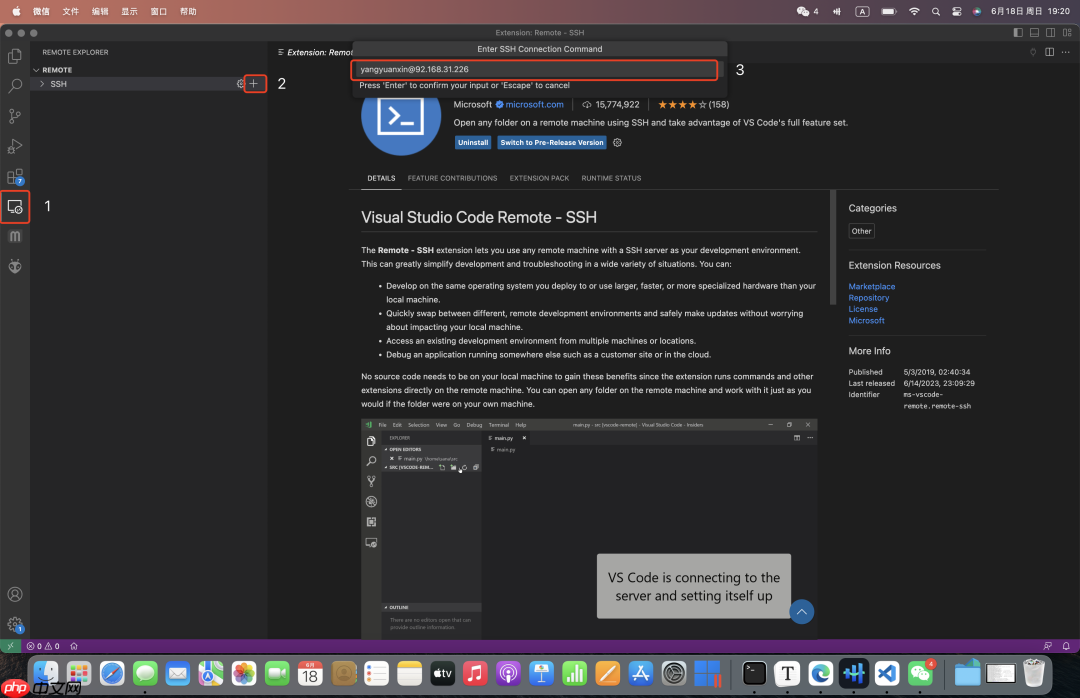The width and height of the screenshot is (1080, 698).
Task: Open the 文件 menu in the menu bar
Action: (71, 11)
